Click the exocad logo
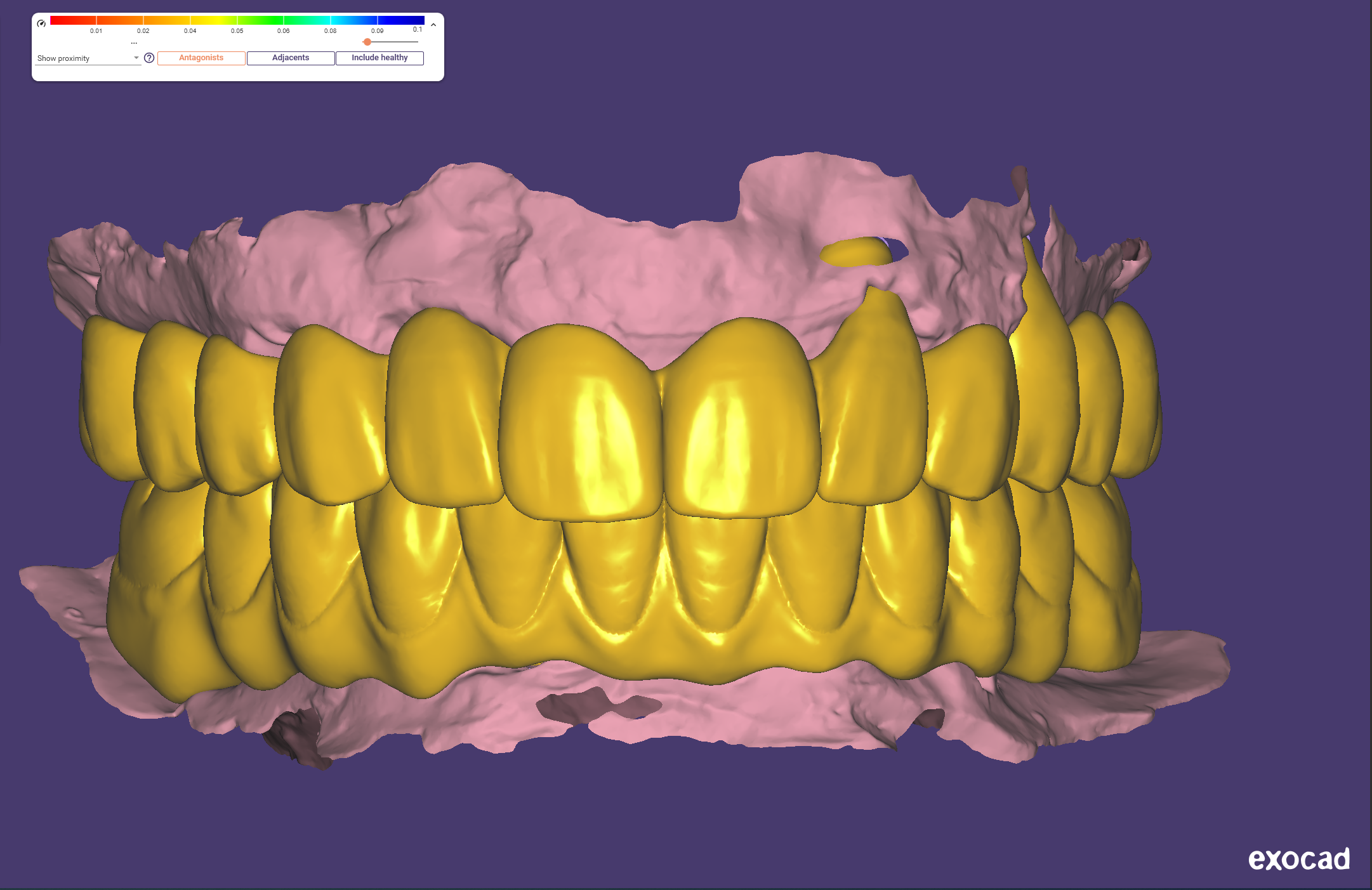The image size is (1372, 890). tap(1298, 859)
